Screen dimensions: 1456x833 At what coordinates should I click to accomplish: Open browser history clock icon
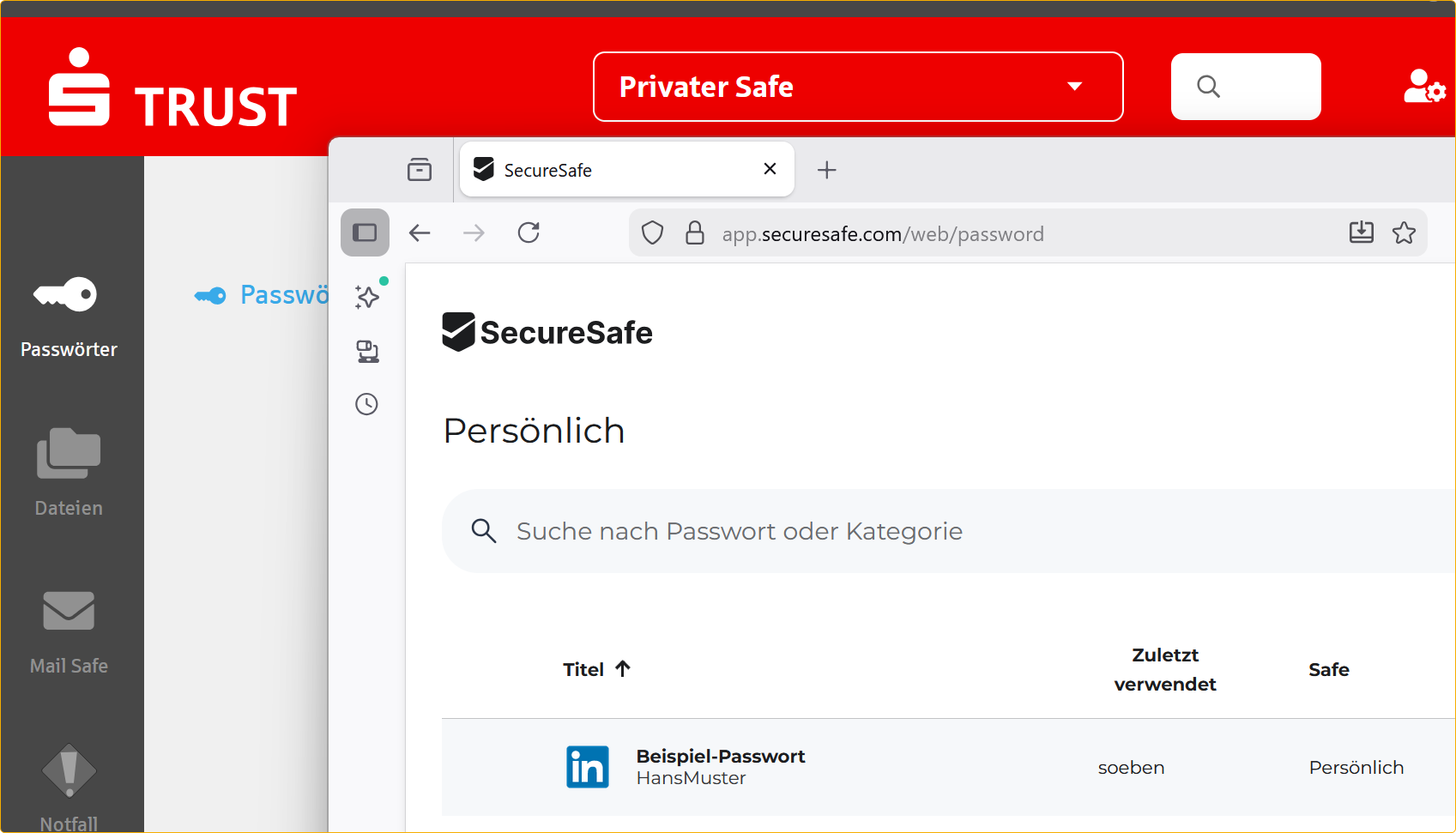[x=366, y=404]
